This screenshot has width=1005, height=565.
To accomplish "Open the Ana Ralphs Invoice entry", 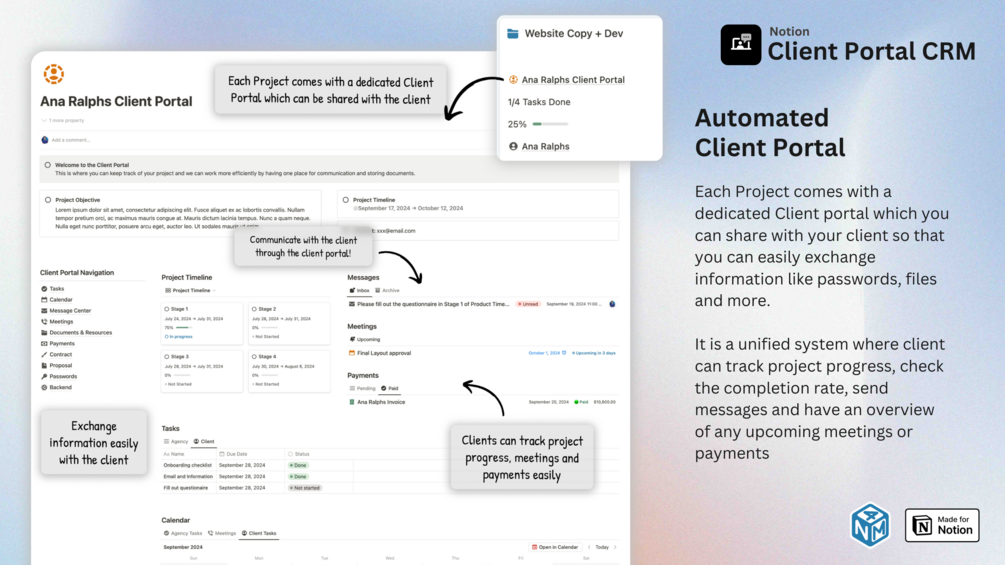I will (x=381, y=402).
